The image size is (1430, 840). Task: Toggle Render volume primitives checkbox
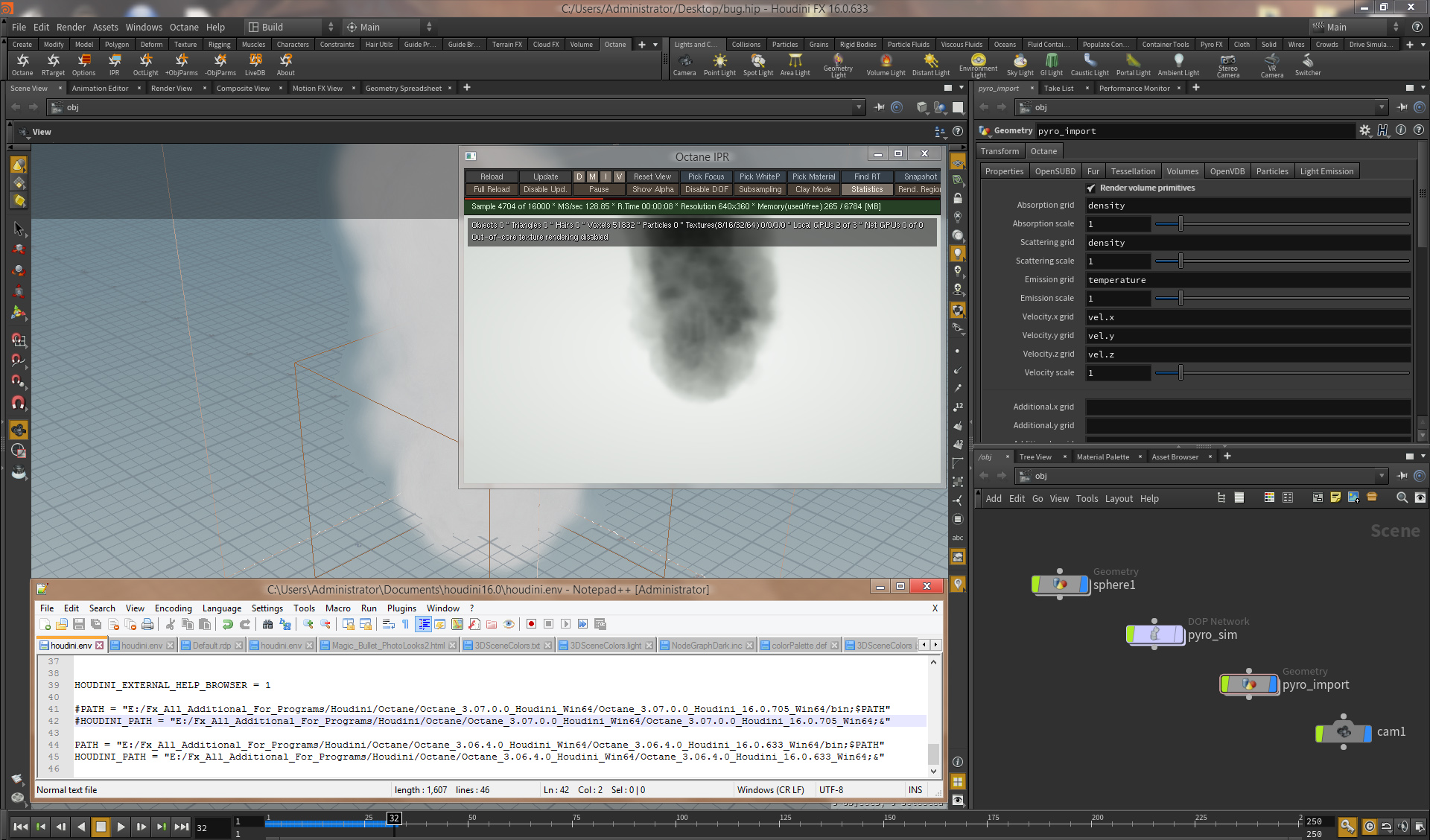pyautogui.click(x=1091, y=188)
